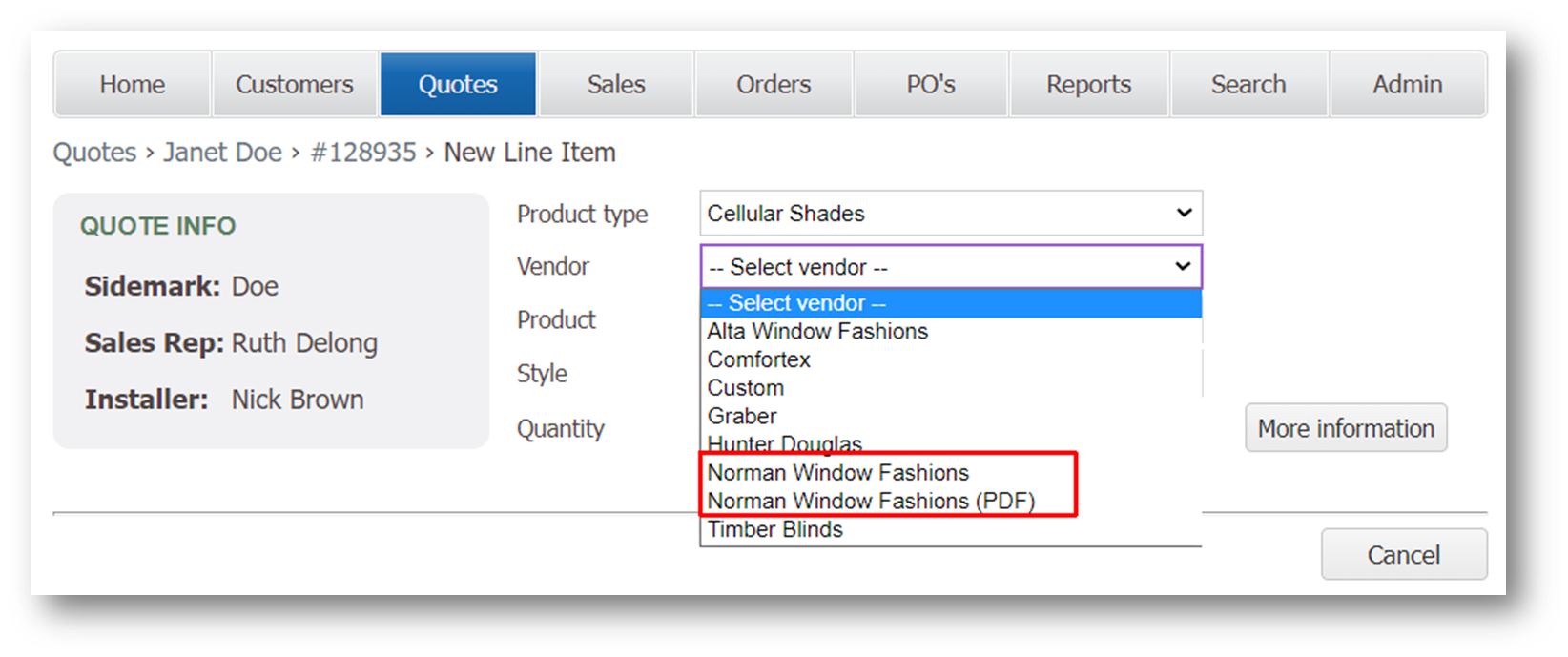1568x657 pixels.
Task: Choose Alta Window Fashions vendor option
Action: point(817,332)
